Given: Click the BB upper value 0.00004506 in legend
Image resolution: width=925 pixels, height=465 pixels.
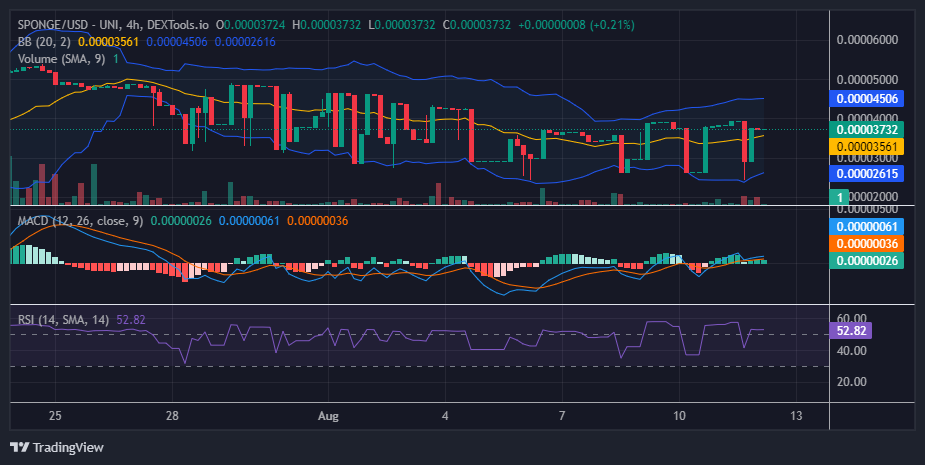Looking at the screenshot, I should 177,42.
